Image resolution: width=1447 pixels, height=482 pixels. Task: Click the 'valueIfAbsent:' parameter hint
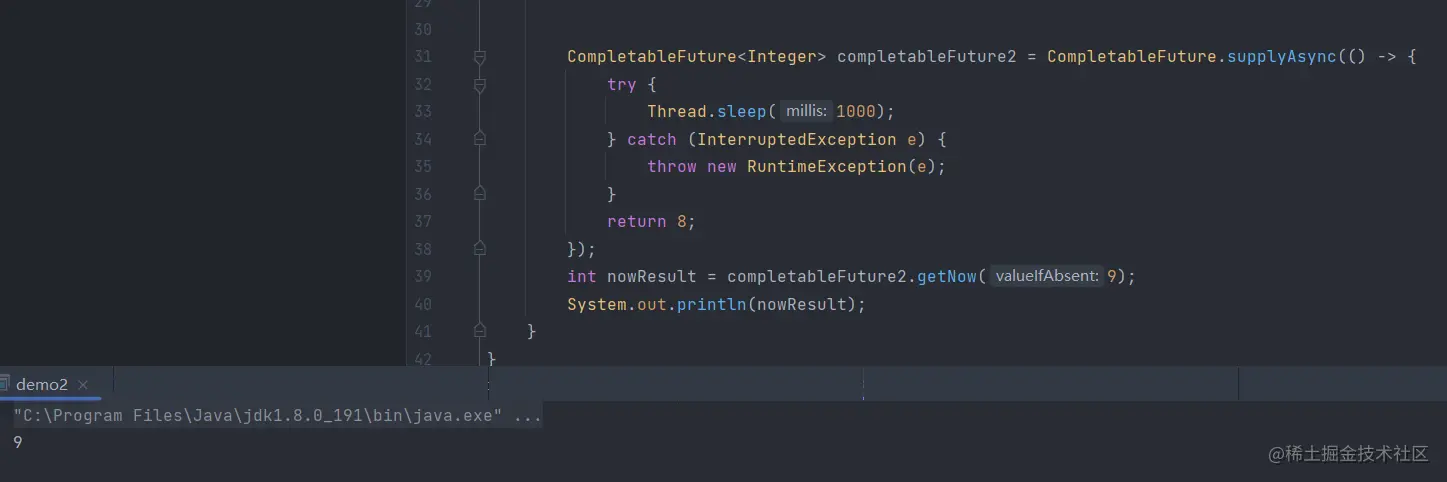(1047, 276)
